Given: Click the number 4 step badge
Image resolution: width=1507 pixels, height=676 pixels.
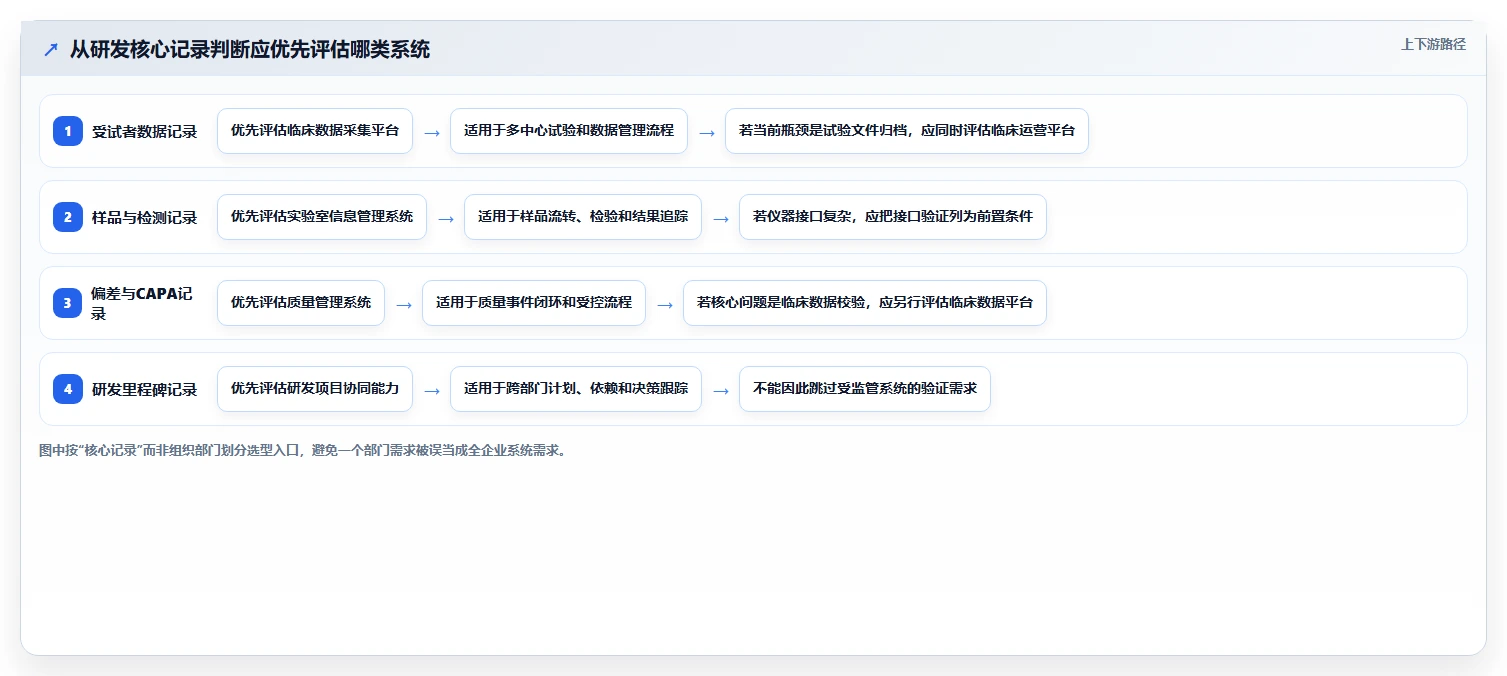Looking at the screenshot, I should (68, 389).
